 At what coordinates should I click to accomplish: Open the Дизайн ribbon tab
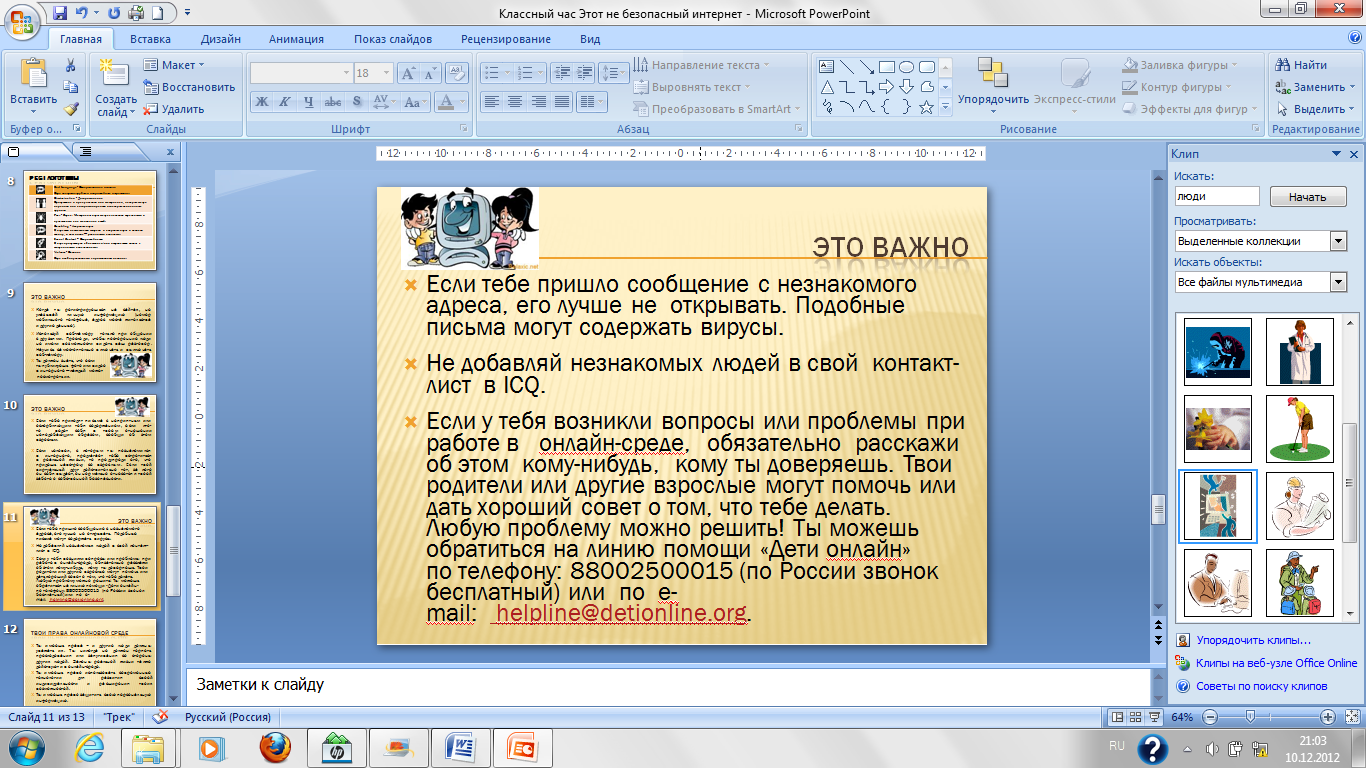220,39
